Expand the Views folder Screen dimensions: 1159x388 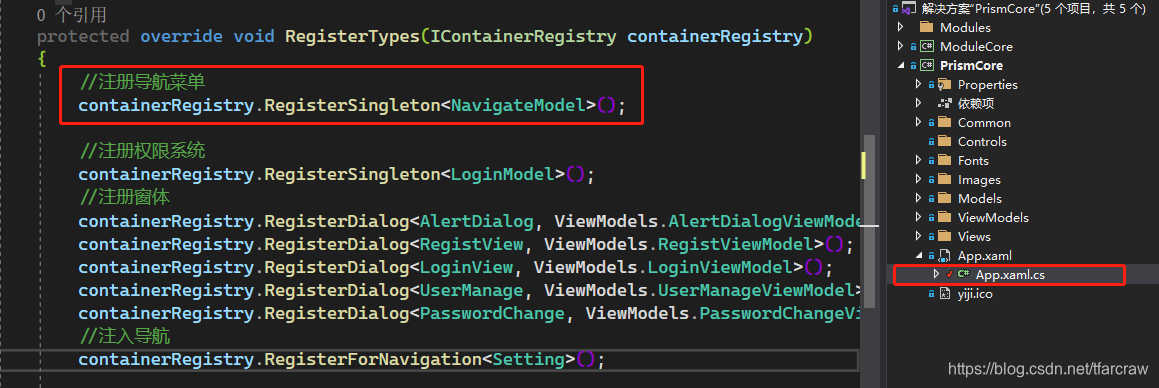(x=919, y=236)
